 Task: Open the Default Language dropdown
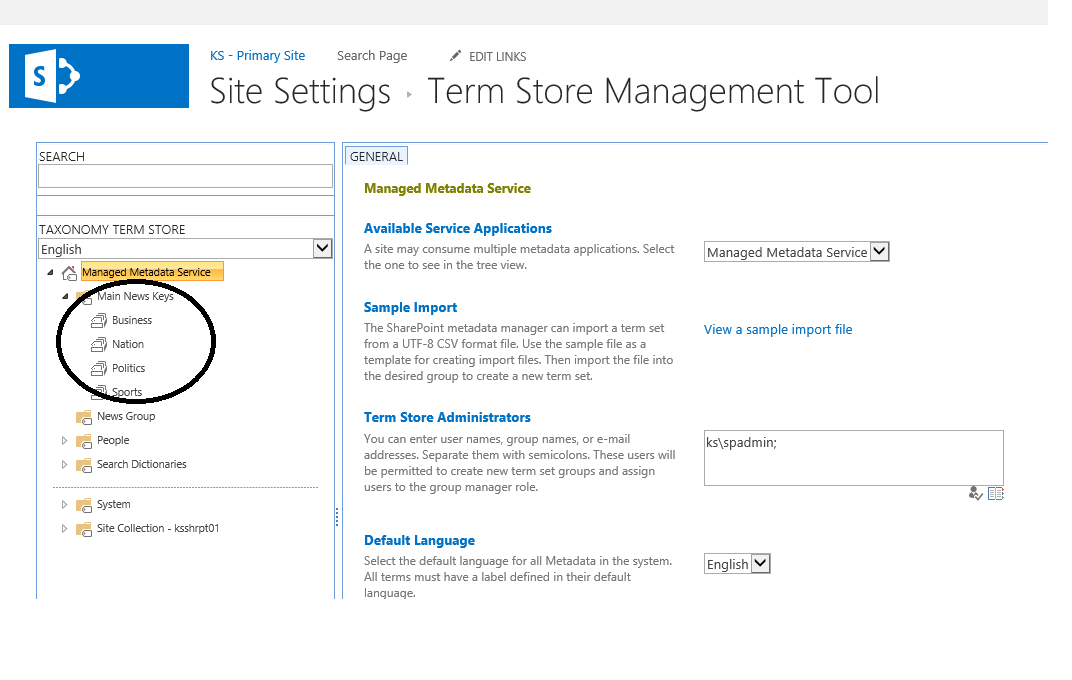pyautogui.click(x=737, y=565)
